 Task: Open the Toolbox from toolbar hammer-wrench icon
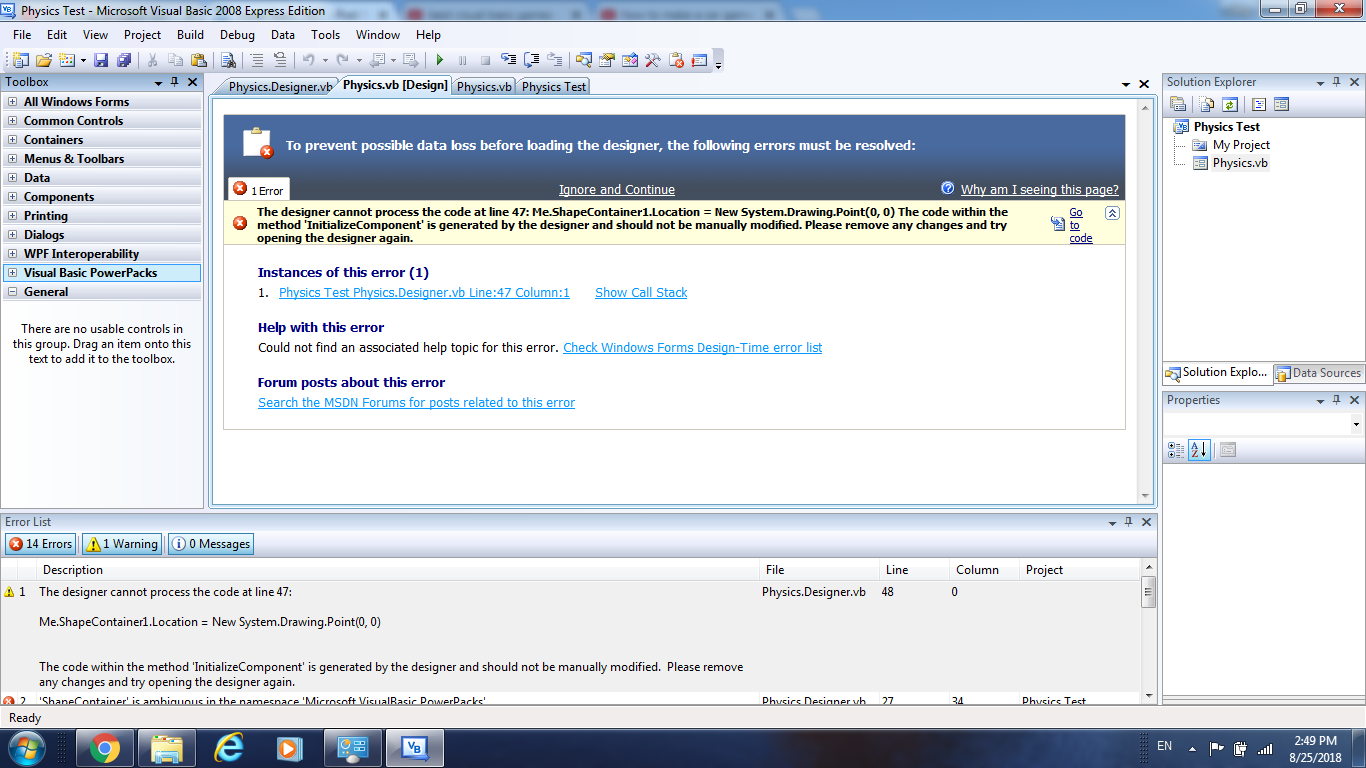[x=653, y=60]
